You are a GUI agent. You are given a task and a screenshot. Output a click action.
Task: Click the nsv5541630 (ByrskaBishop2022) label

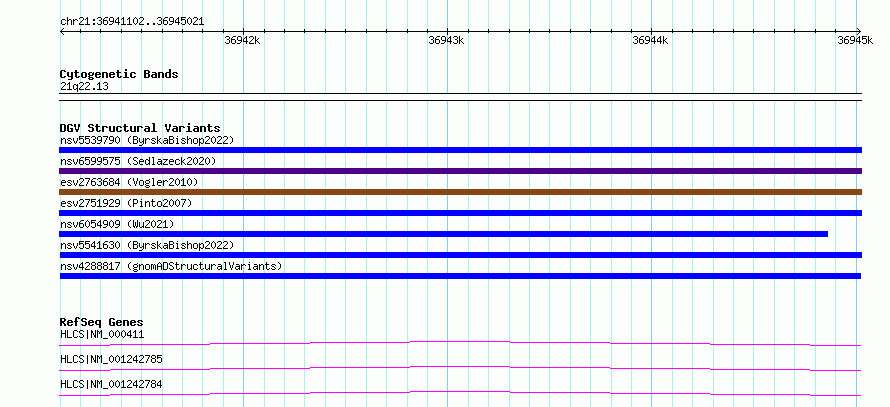point(146,245)
